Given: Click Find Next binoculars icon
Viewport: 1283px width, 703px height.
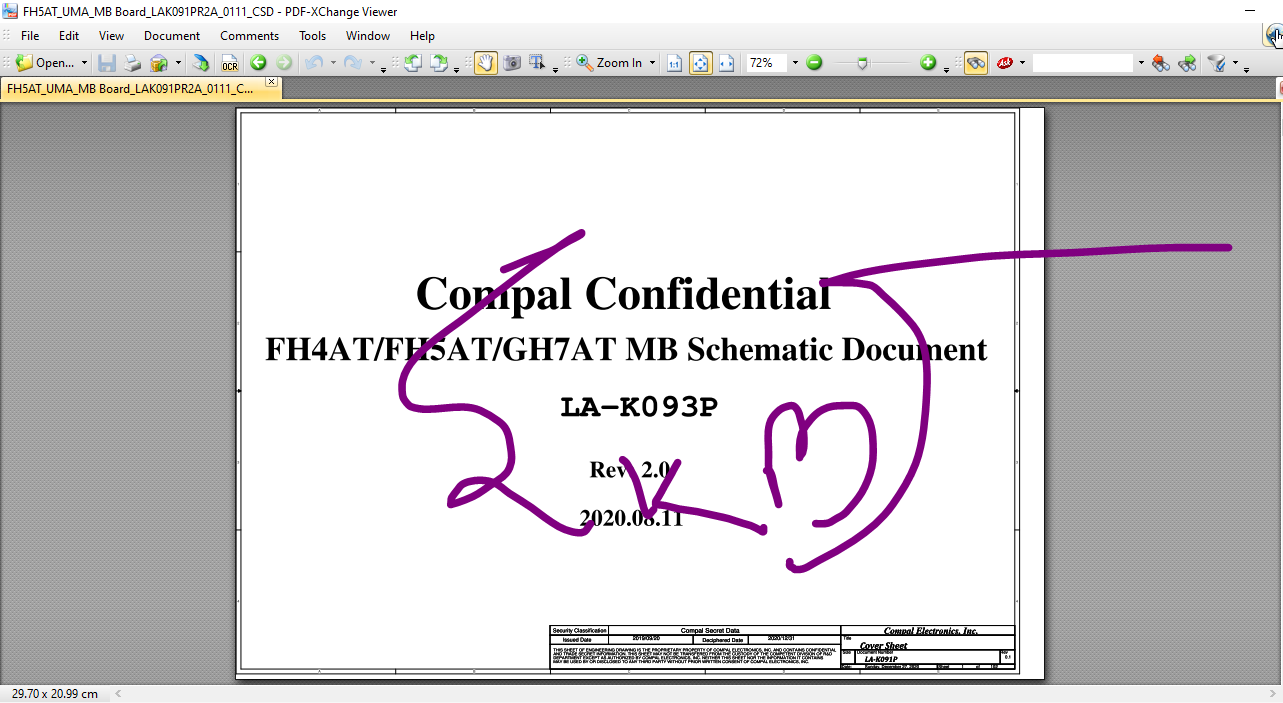Looking at the screenshot, I should [x=1187, y=63].
